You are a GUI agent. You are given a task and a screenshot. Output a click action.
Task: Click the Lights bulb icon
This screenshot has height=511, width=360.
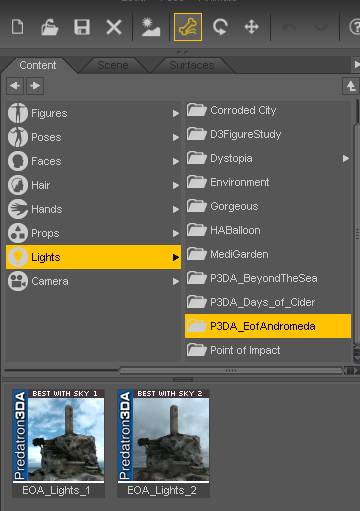(18, 257)
